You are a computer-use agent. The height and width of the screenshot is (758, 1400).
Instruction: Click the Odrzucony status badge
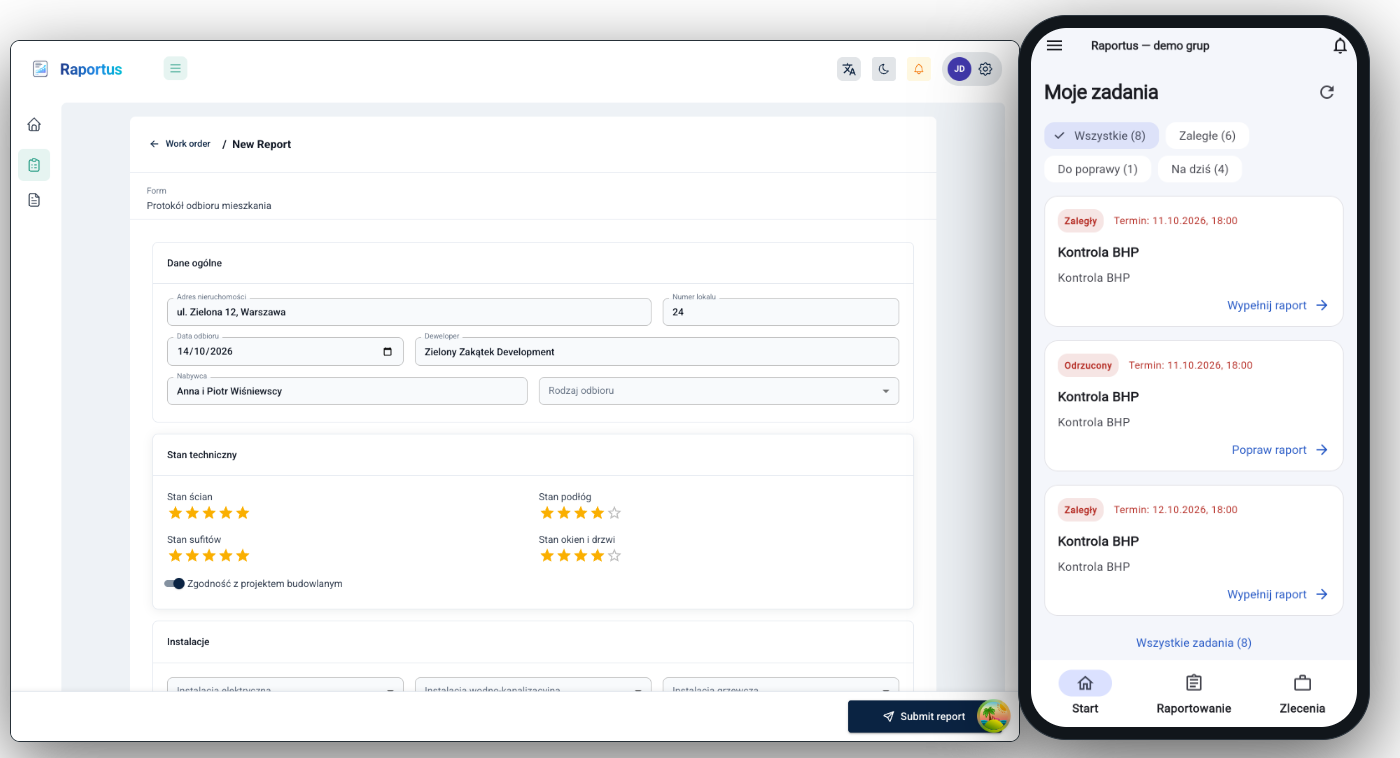coord(1088,365)
